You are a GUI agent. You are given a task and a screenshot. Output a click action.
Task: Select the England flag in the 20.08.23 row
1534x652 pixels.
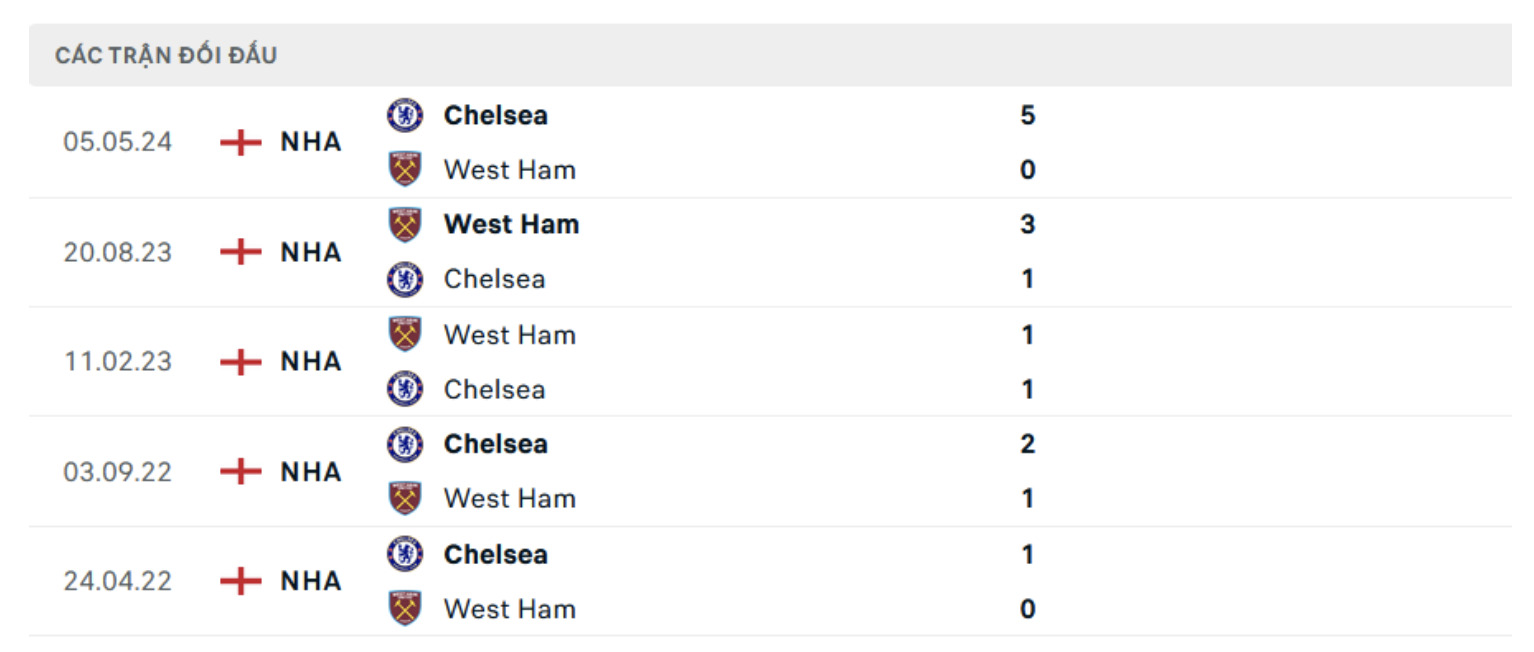(x=243, y=252)
